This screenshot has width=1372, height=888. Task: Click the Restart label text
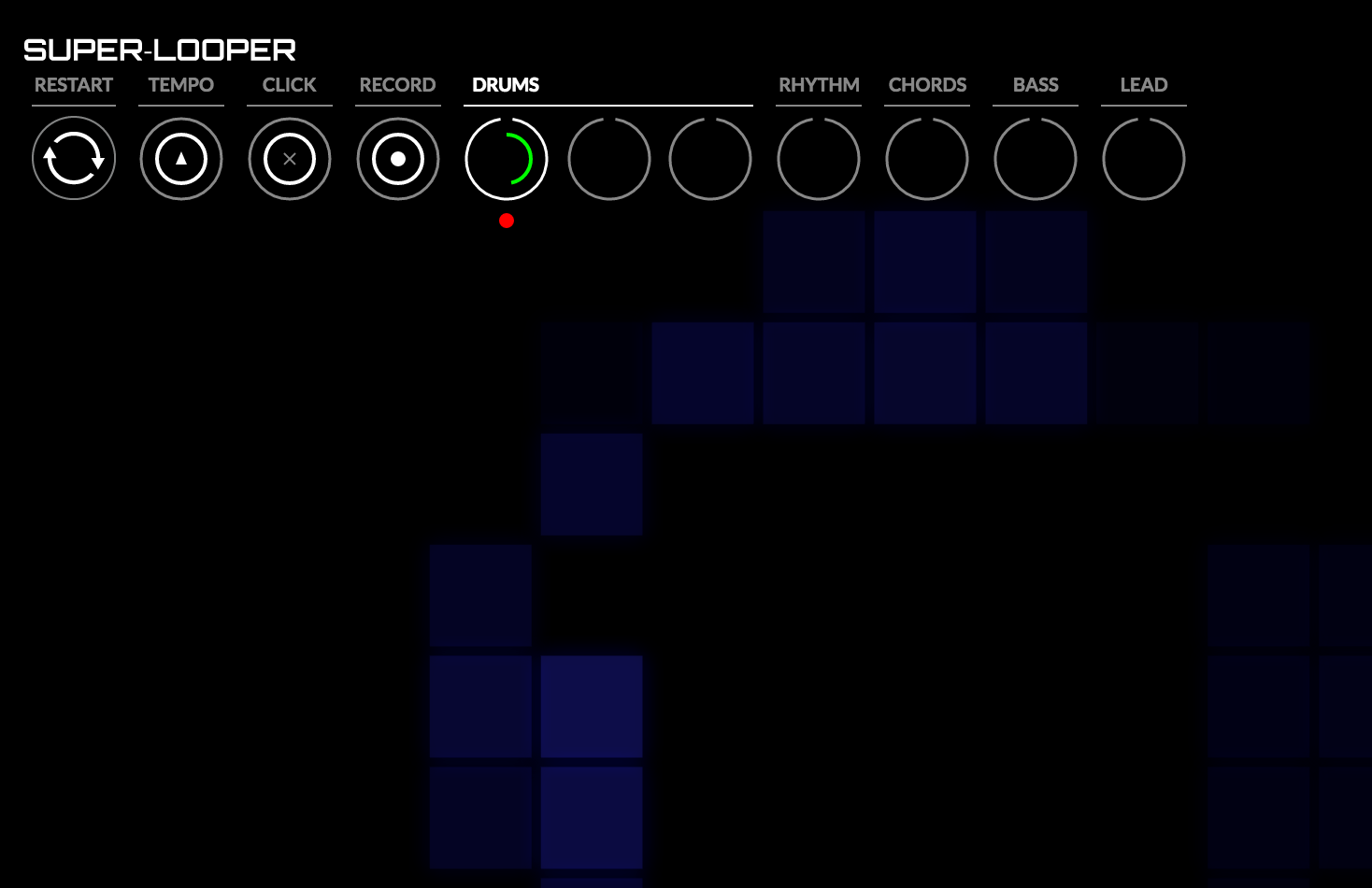click(74, 85)
